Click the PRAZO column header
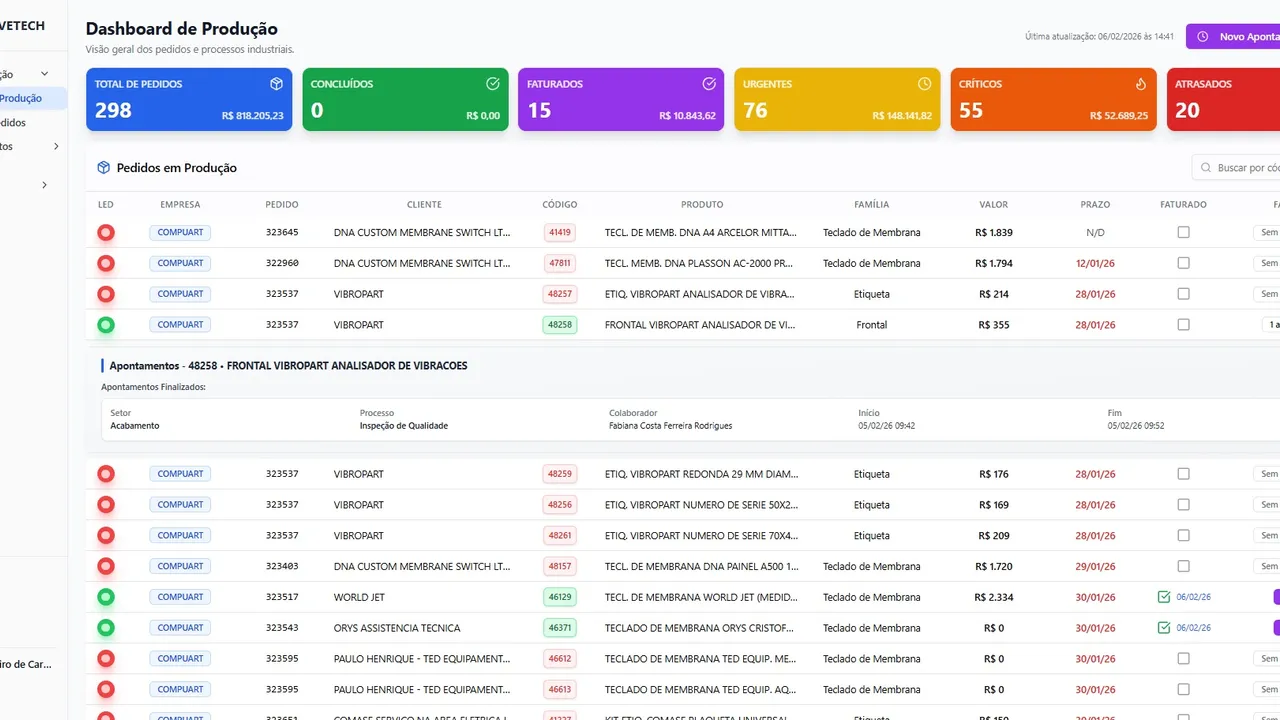The height and width of the screenshot is (720, 1280). pos(1095,205)
